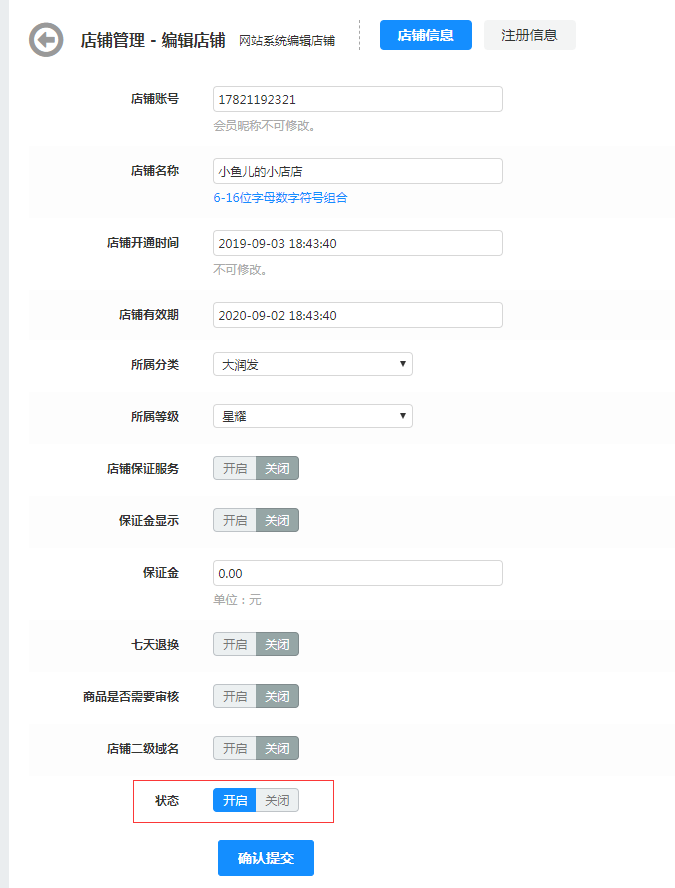Click the 店铺账号 input field
The width and height of the screenshot is (675, 888).
[x=357, y=100]
